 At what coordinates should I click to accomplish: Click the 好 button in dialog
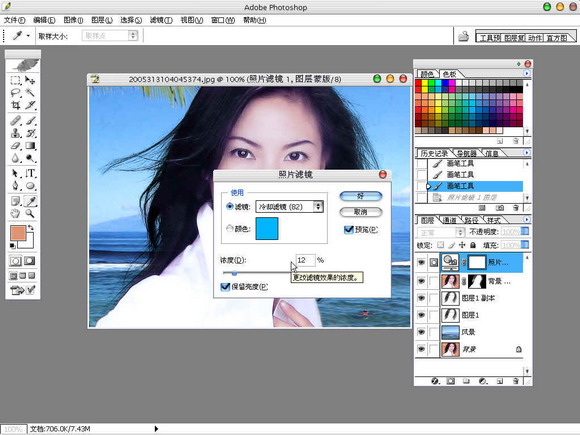pos(361,196)
